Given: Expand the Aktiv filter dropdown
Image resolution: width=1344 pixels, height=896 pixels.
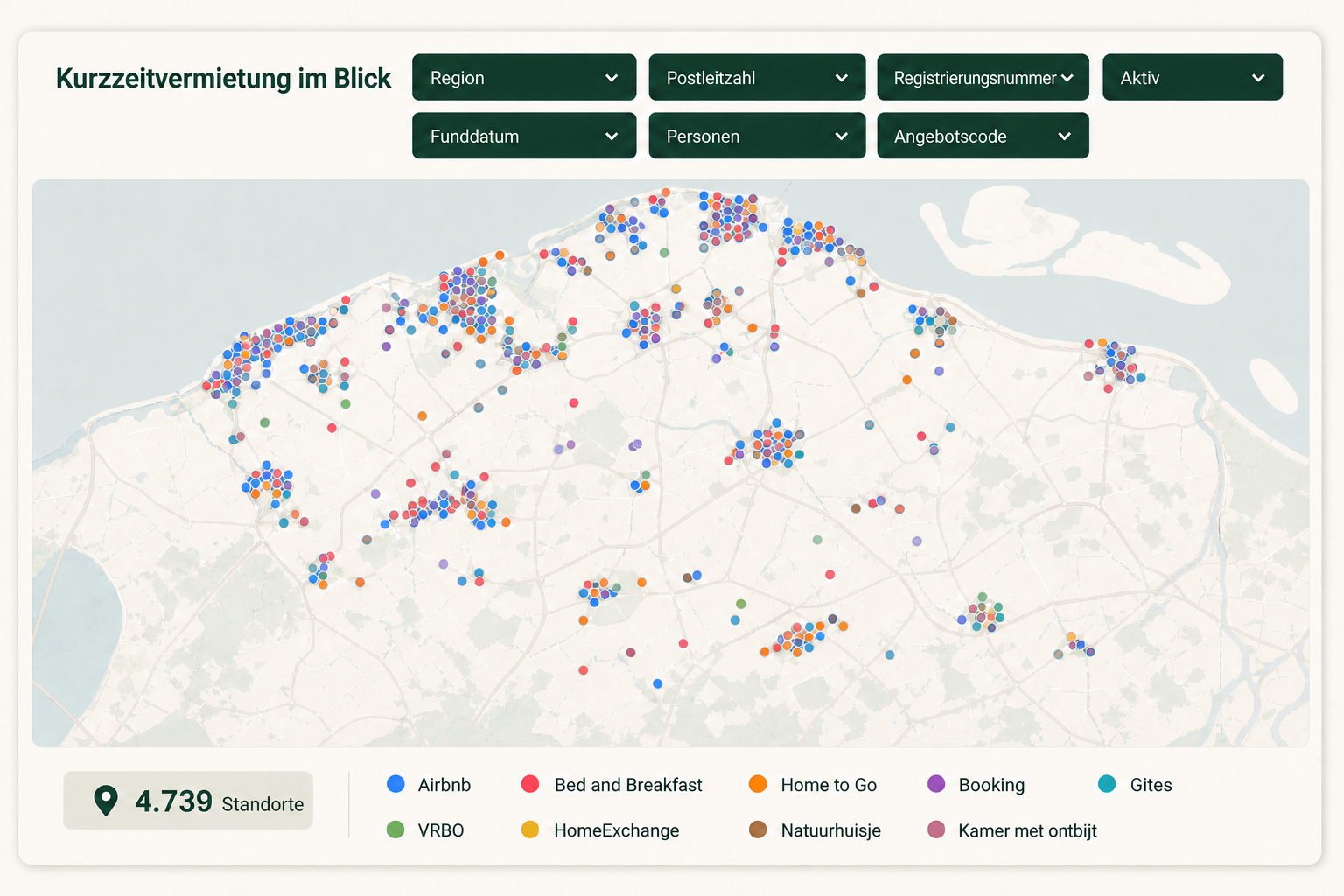Looking at the screenshot, I should pos(1193,78).
